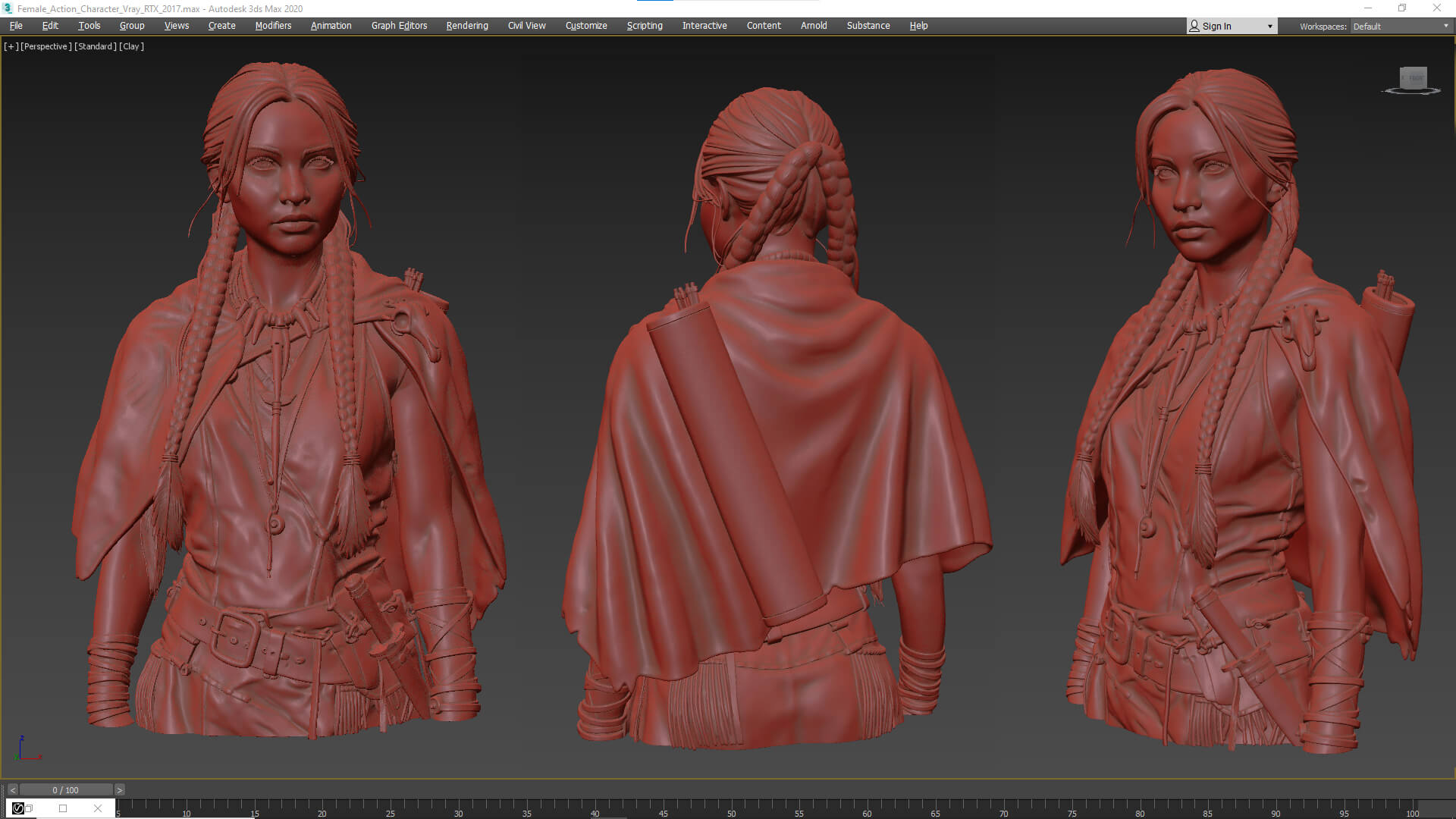Restore down the 3ds Max window
Image resolution: width=1456 pixels, height=819 pixels.
point(1402,8)
